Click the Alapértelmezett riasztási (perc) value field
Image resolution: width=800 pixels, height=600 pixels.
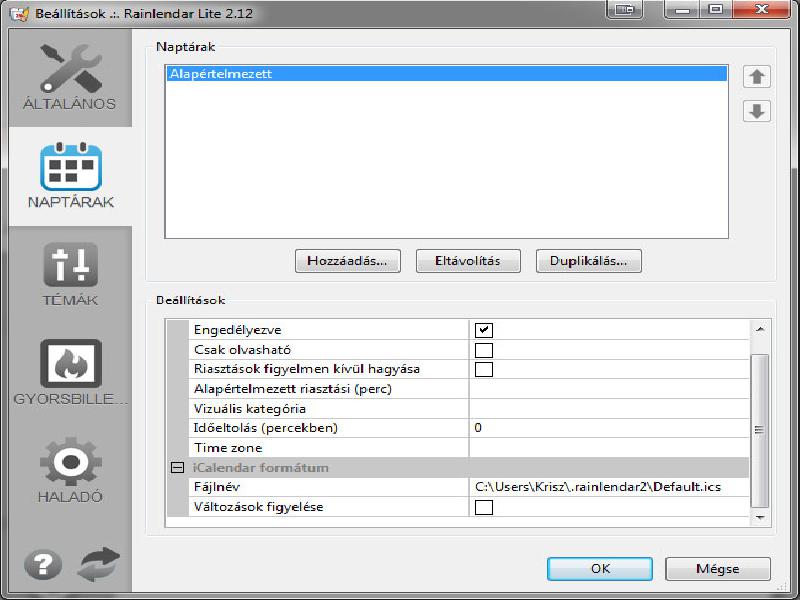[x=609, y=389]
